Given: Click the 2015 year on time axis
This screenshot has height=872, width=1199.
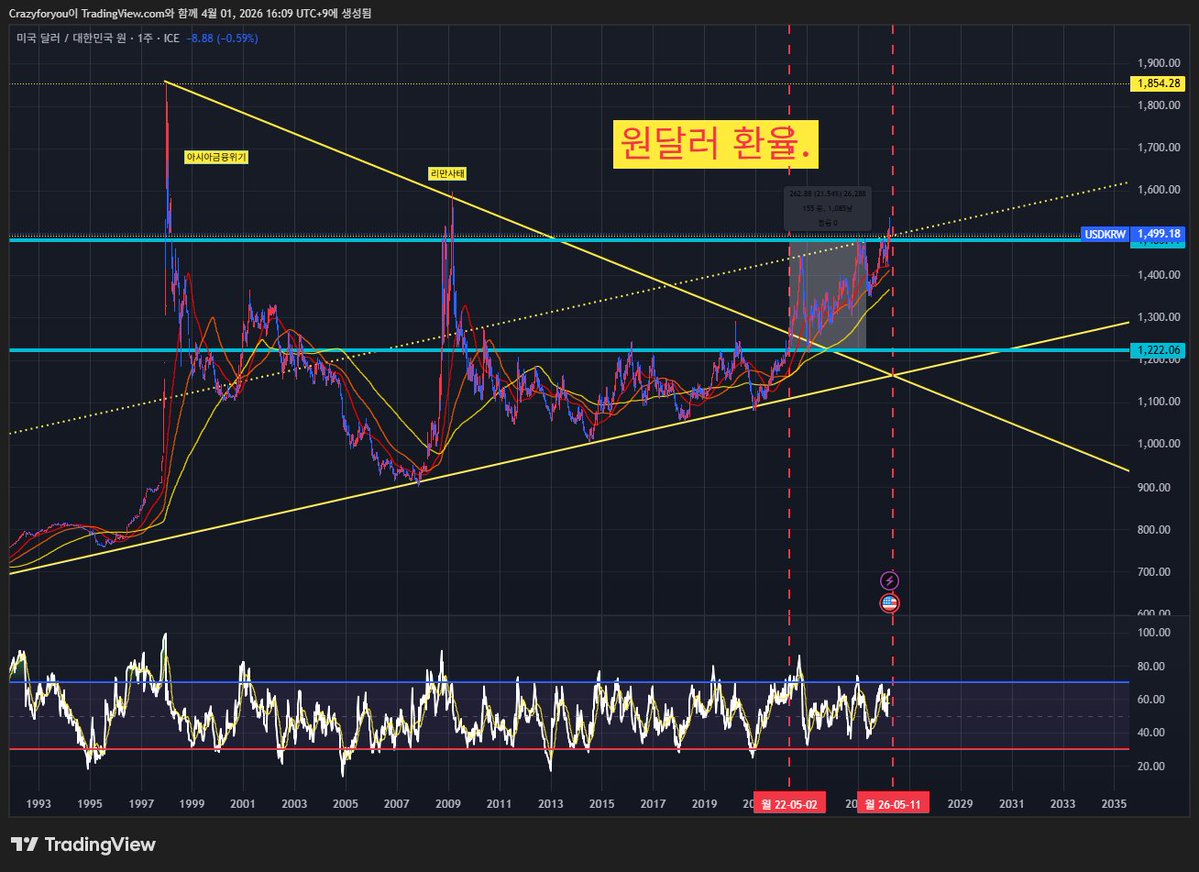Looking at the screenshot, I should pyautogui.click(x=602, y=803).
